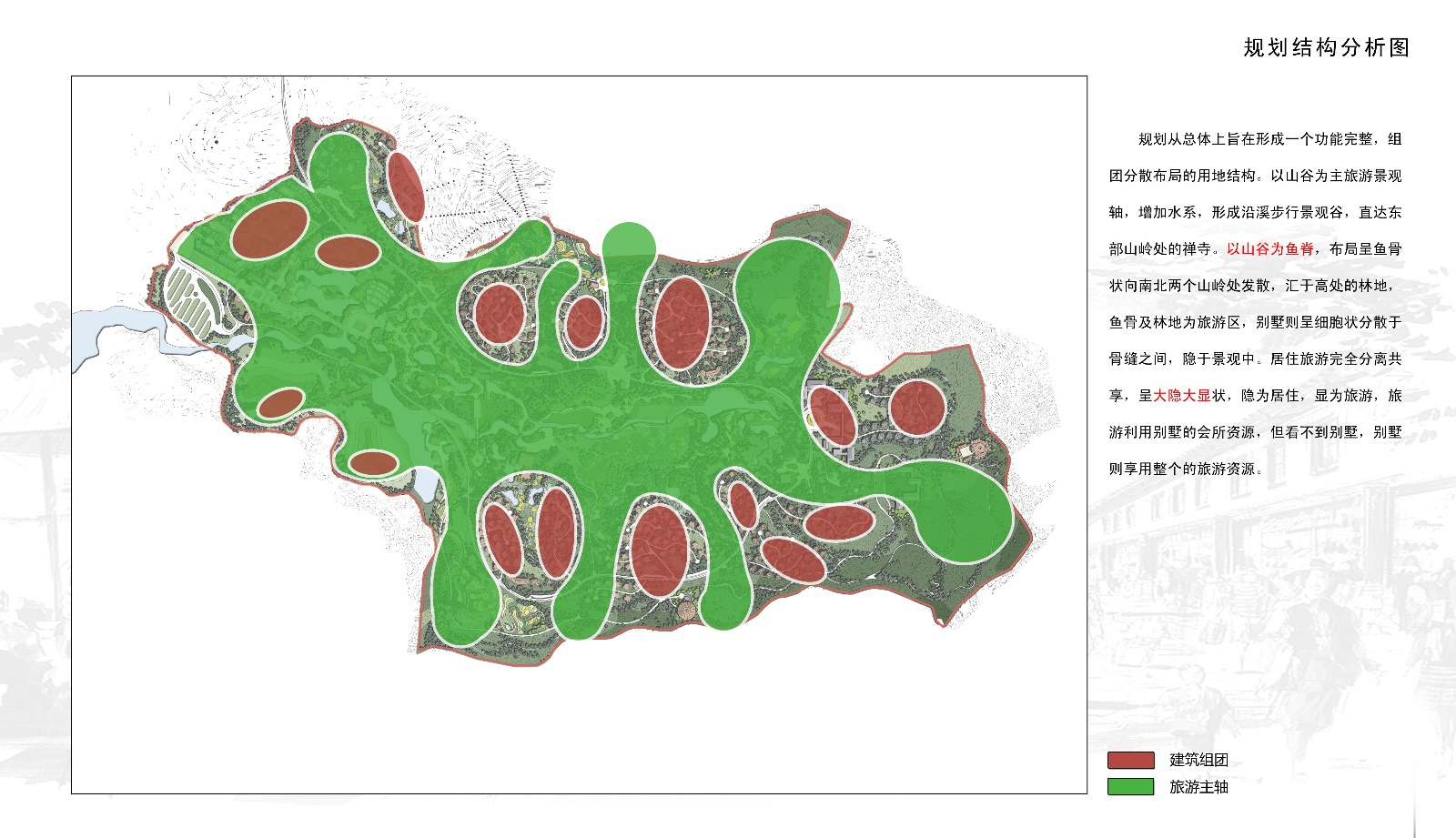Image resolution: width=1456 pixels, height=838 pixels.
Task: Select the easternmost red circular cluster
Action: [917, 408]
